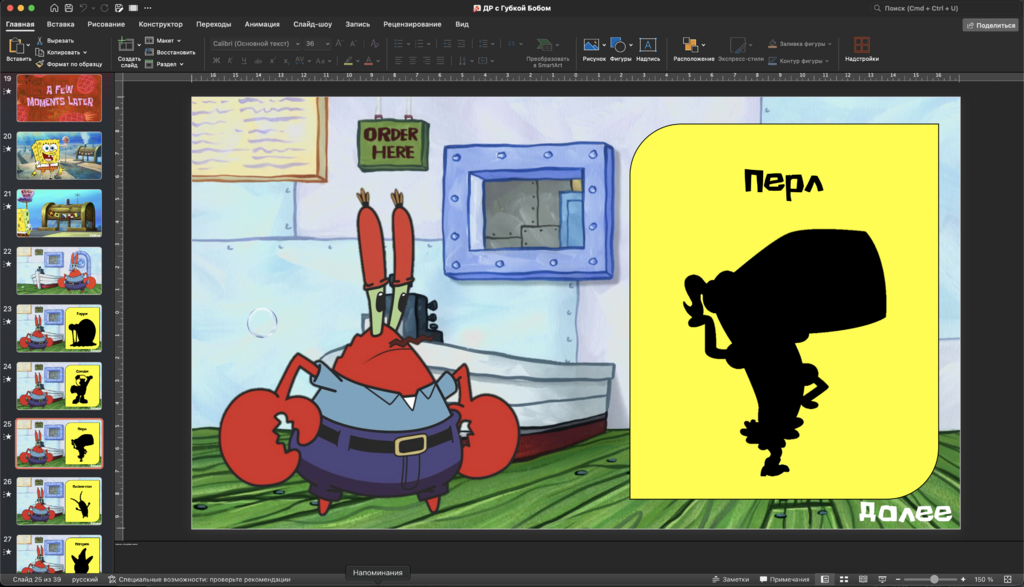Click the Redo arrow icon
Image resolution: width=1024 pixels, height=587 pixels.
[x=104, y=8]
